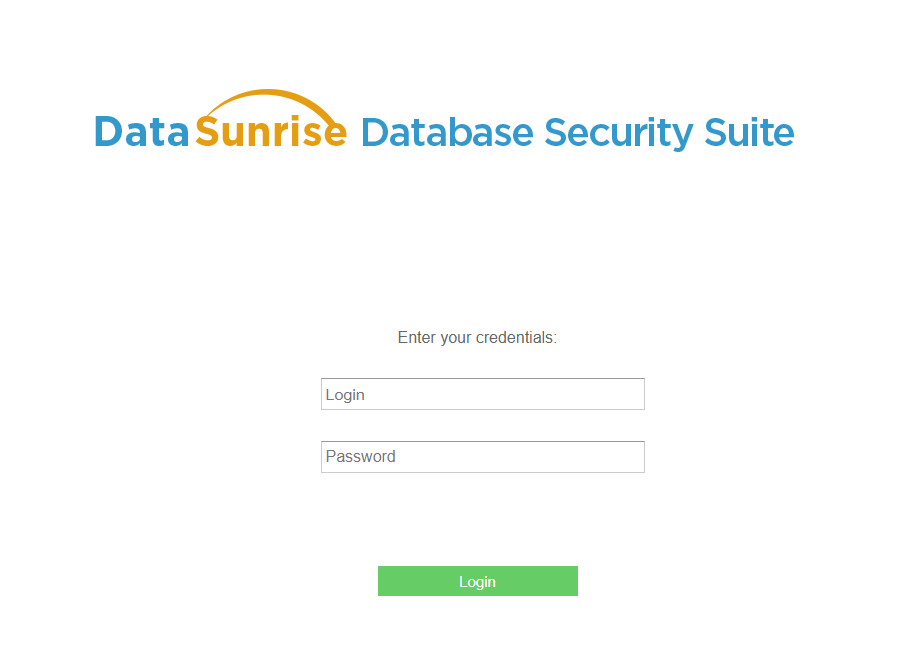Place cursor in the Login text box
This screenshot has height=665, width=905.
pyautogui.click(x=482, y=394)
